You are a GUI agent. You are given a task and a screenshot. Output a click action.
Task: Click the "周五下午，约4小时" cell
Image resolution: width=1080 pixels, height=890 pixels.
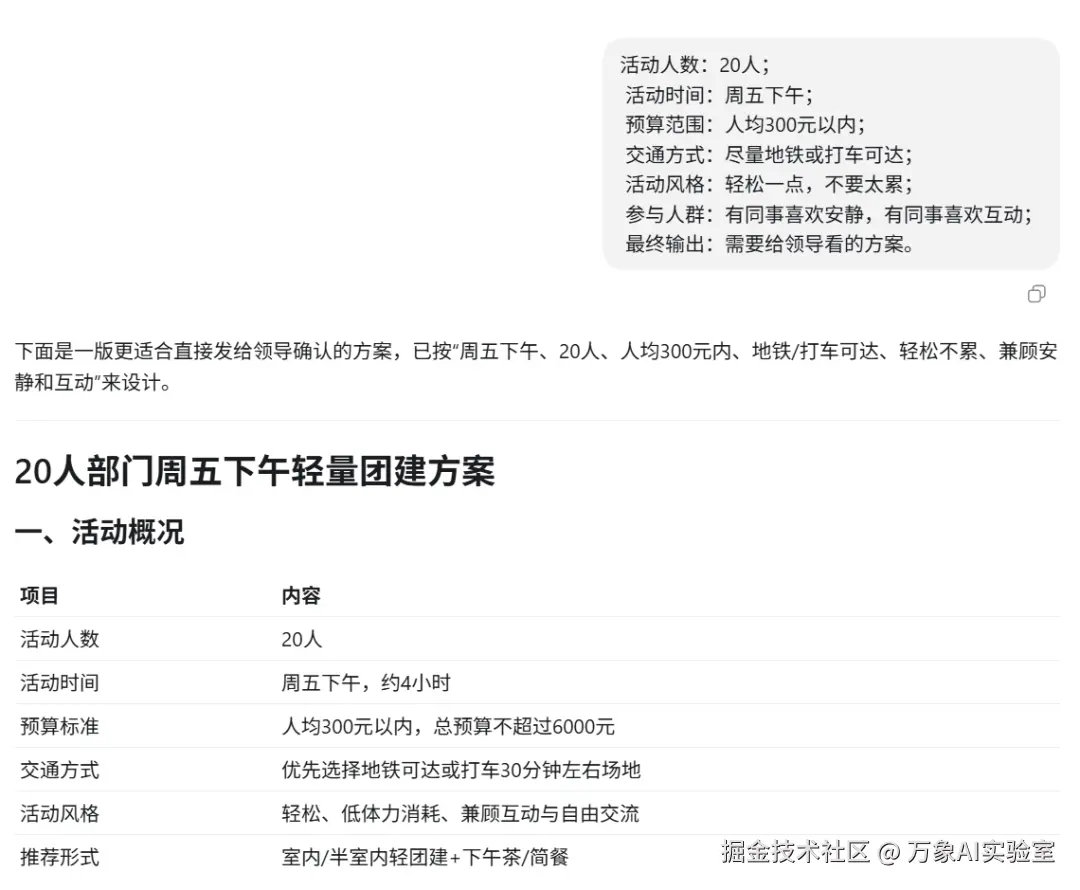click(366, 683)
